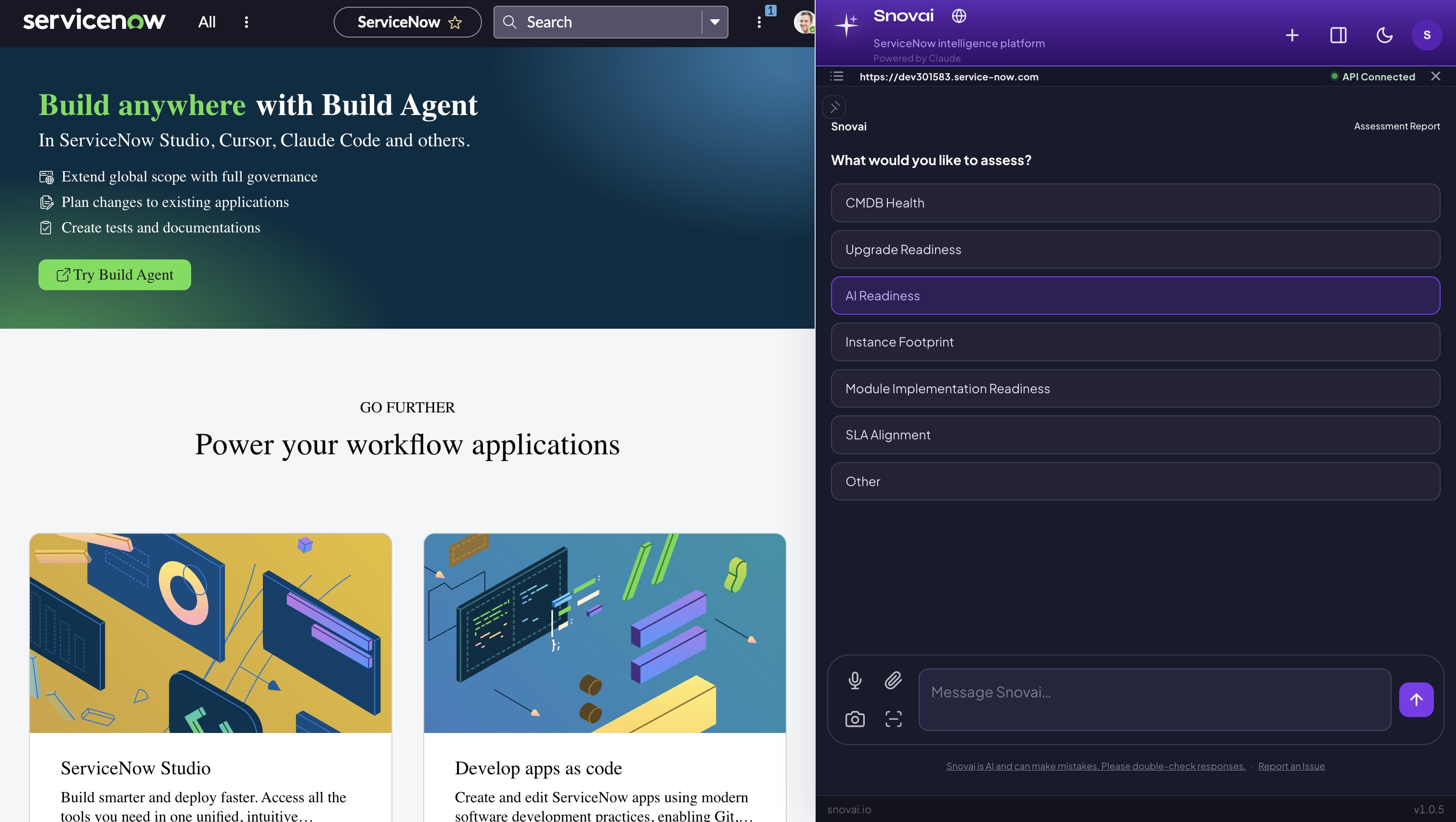Click the v1.0.5 version label
This screenshot has height=822, width=1456.
coord(1428,809)
